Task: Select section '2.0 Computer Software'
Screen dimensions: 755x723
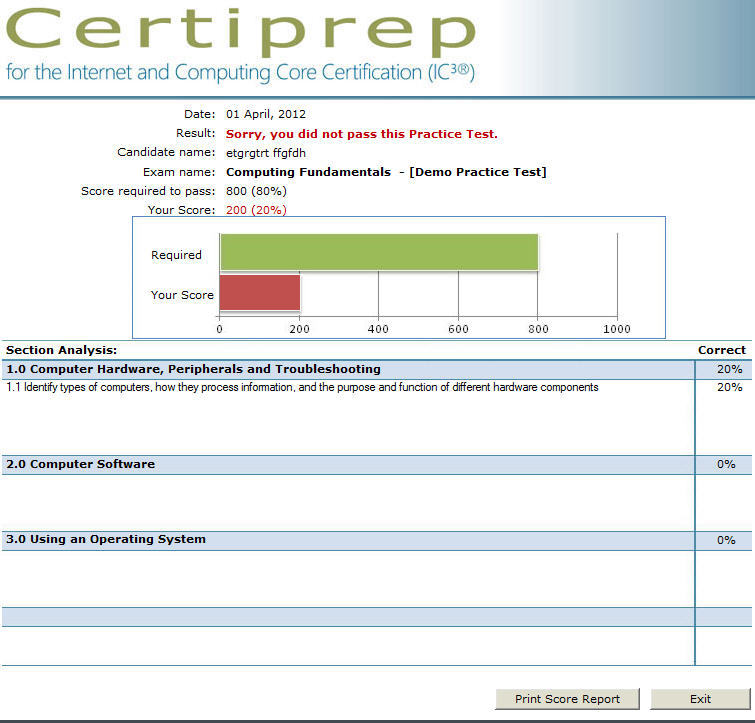Action: point(348,465)
